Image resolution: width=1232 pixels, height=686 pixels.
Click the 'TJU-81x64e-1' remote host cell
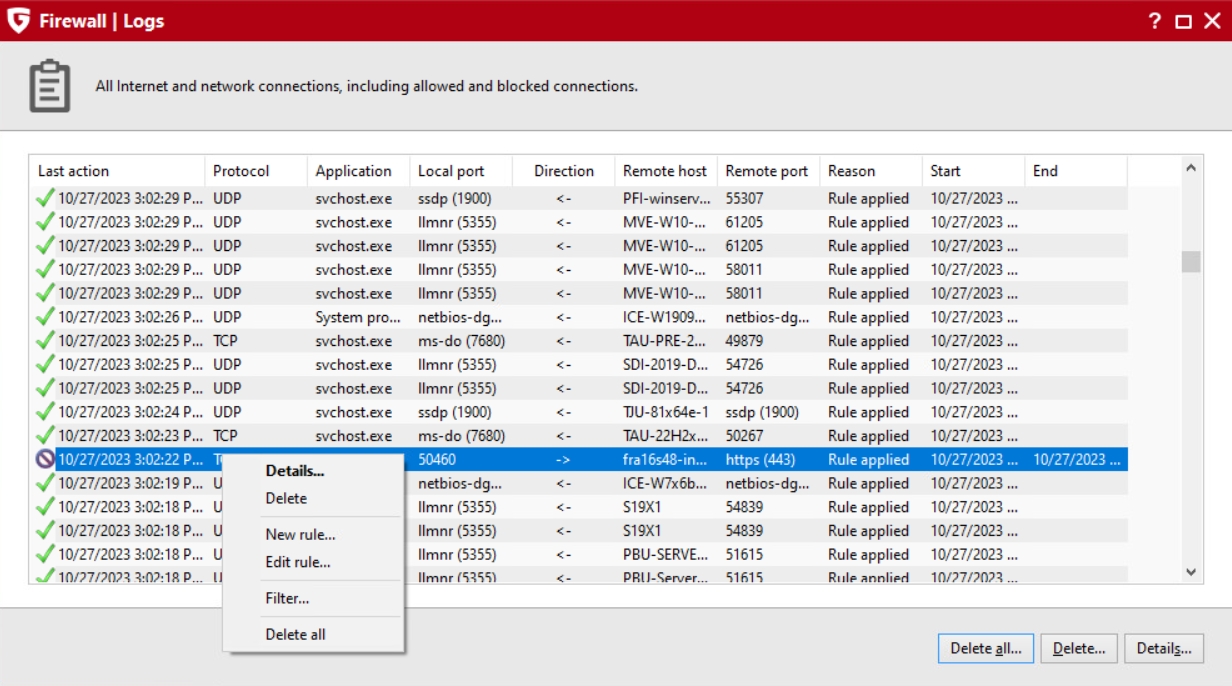click(x=666, y=411)
